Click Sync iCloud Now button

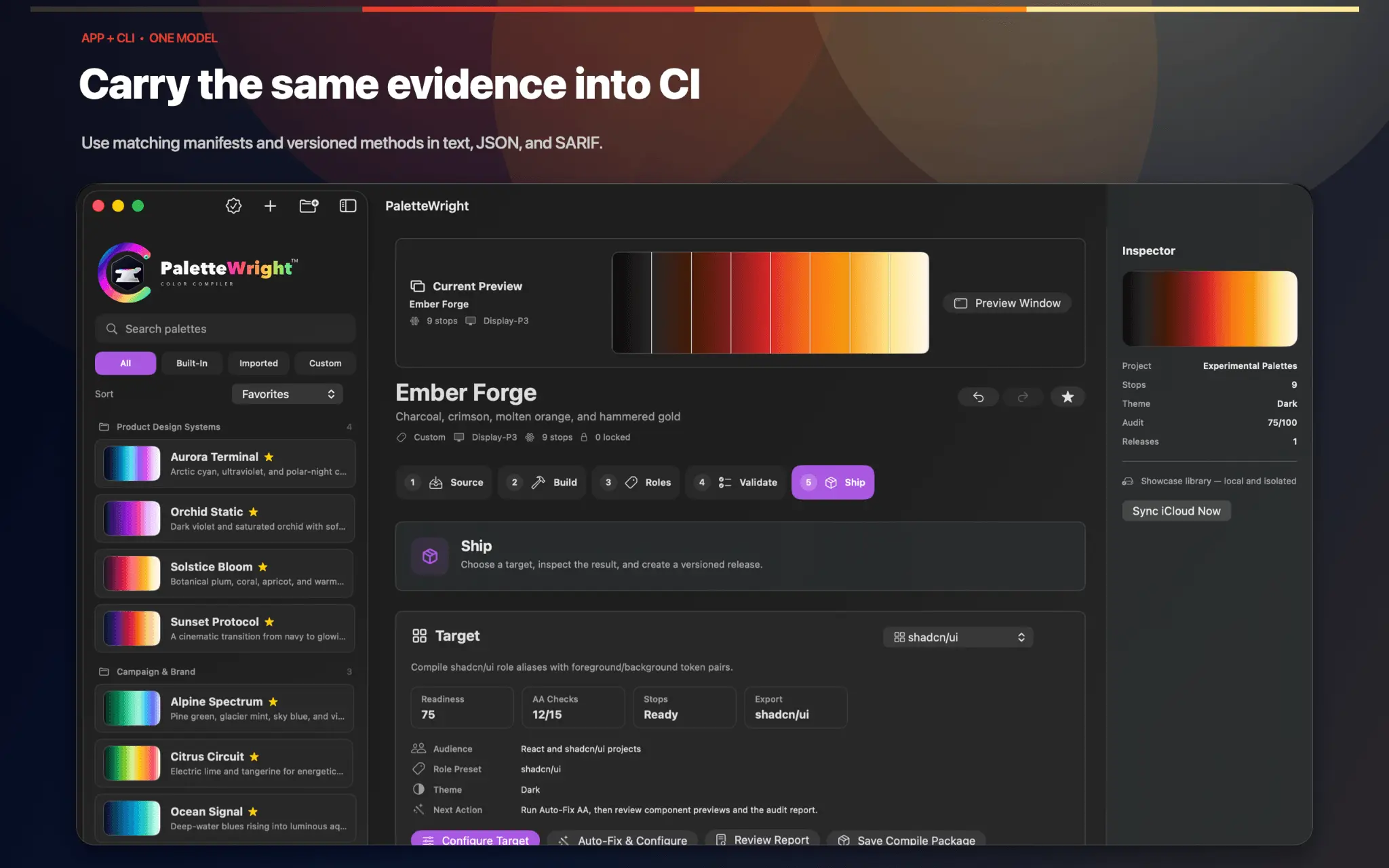coord(1176,511)
